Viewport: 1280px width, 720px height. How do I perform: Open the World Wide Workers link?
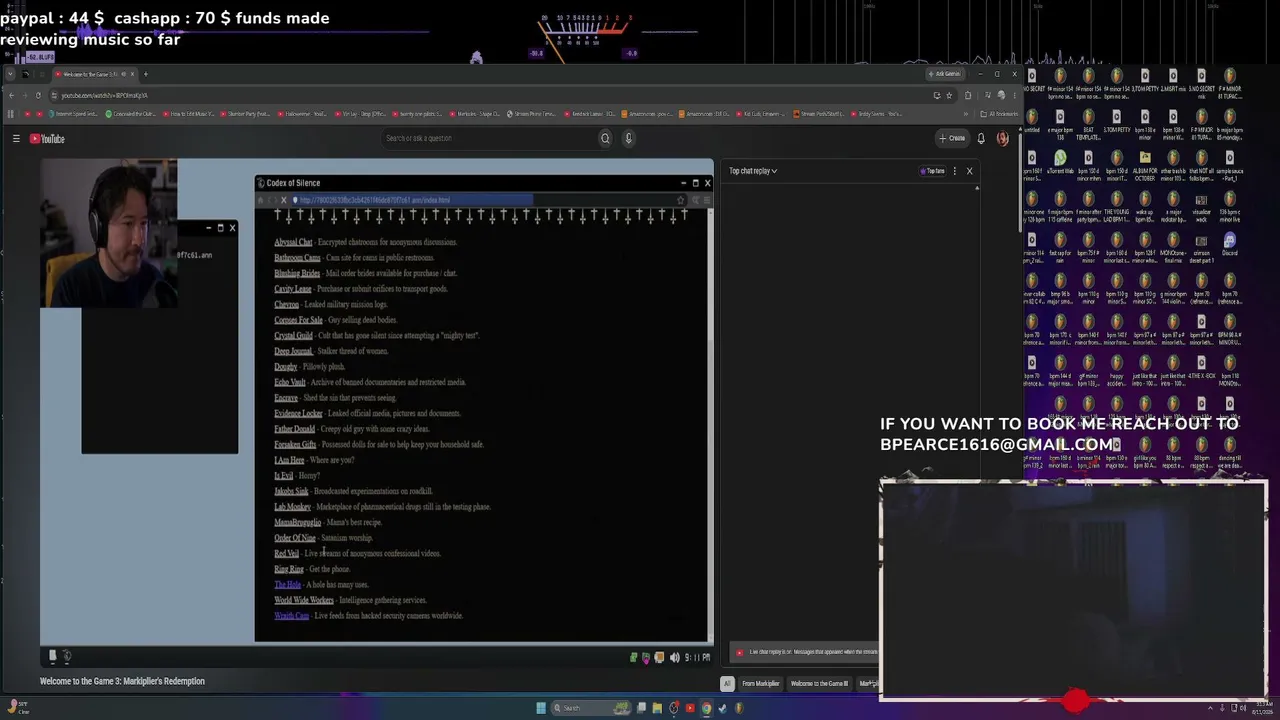304,600
